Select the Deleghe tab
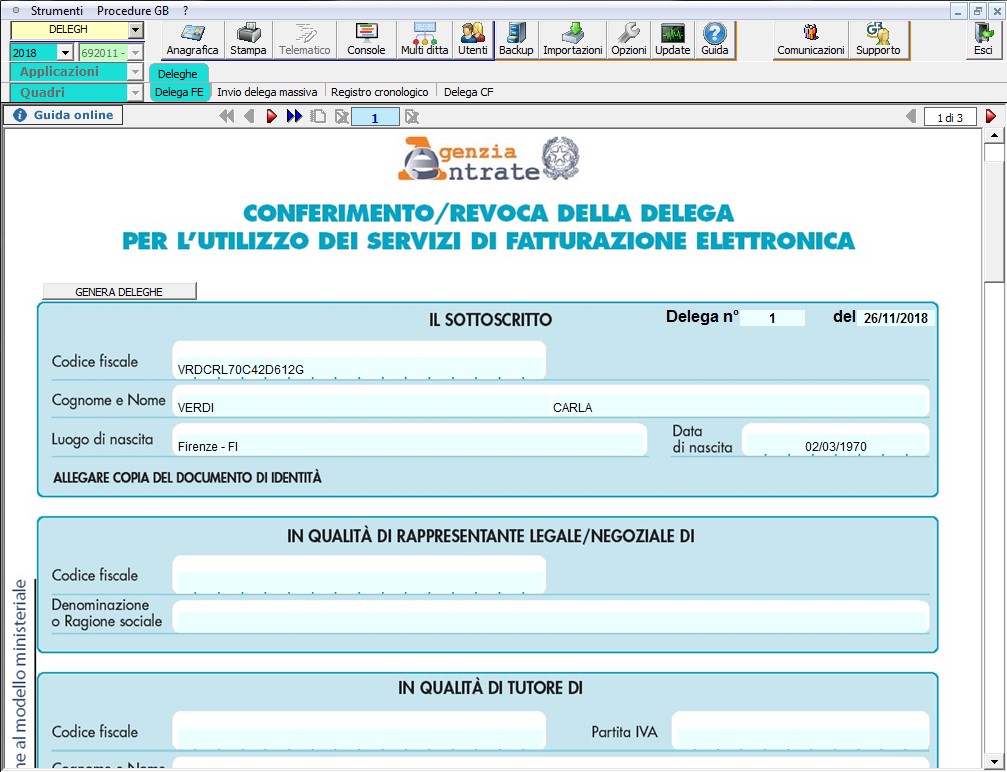Image resolution: width=1007 pixels, height=772 pixels. point(178,73)
